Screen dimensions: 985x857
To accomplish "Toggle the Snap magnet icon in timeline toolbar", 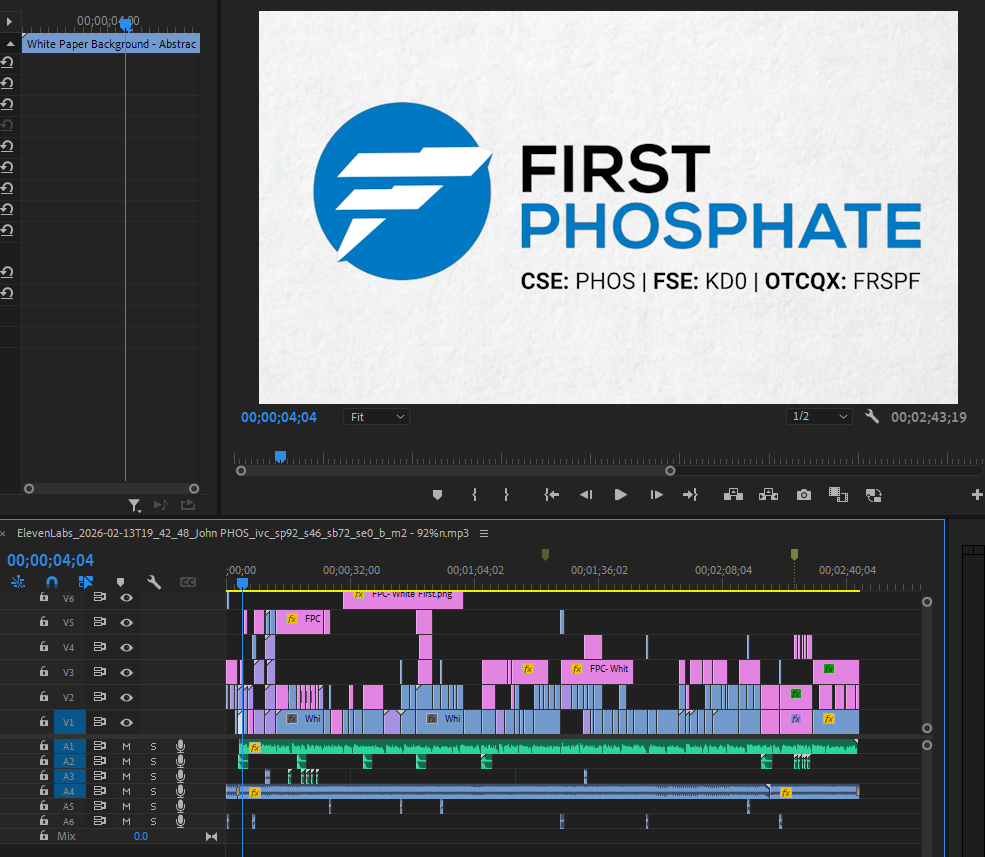I will (x=52, y=582).
